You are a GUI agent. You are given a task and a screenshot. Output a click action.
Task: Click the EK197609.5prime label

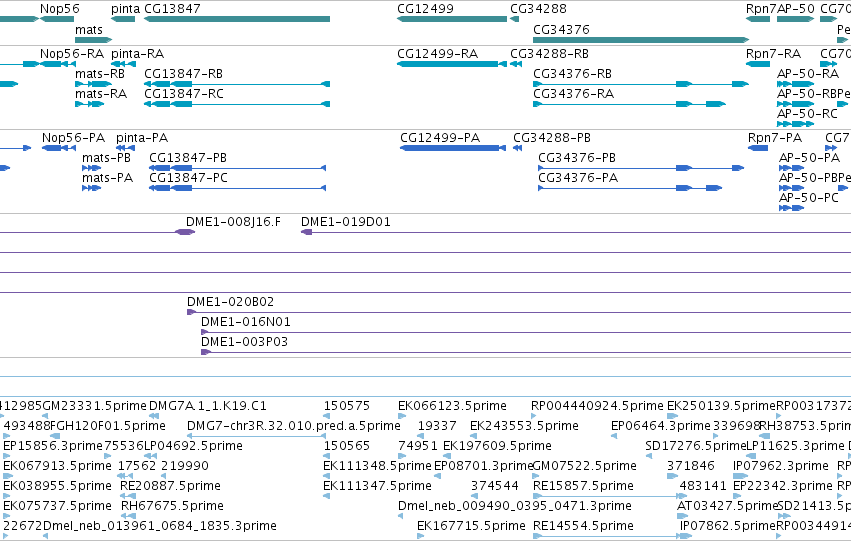(x=497, y=446)
